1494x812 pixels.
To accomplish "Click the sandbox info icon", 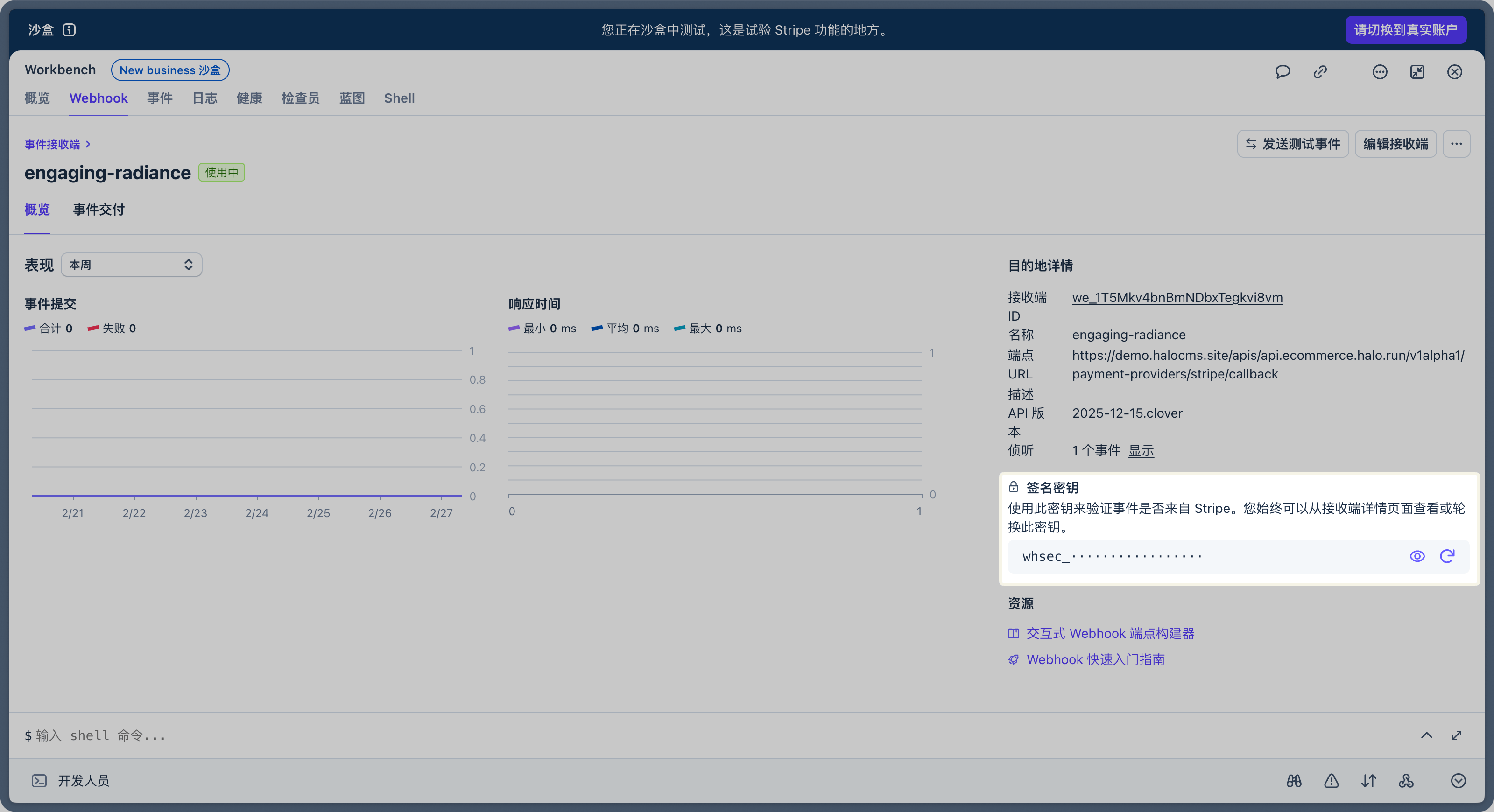I will [x=69, y=29].
